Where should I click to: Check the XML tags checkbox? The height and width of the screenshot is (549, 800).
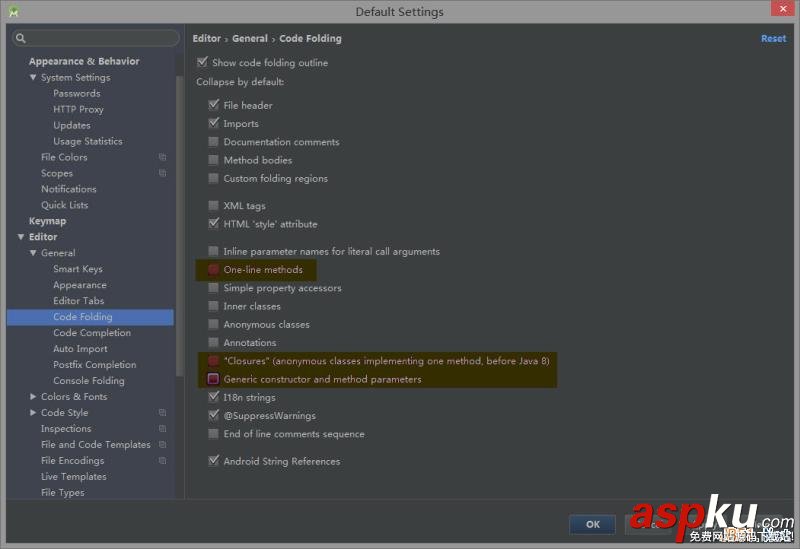(x=213, y=206)
